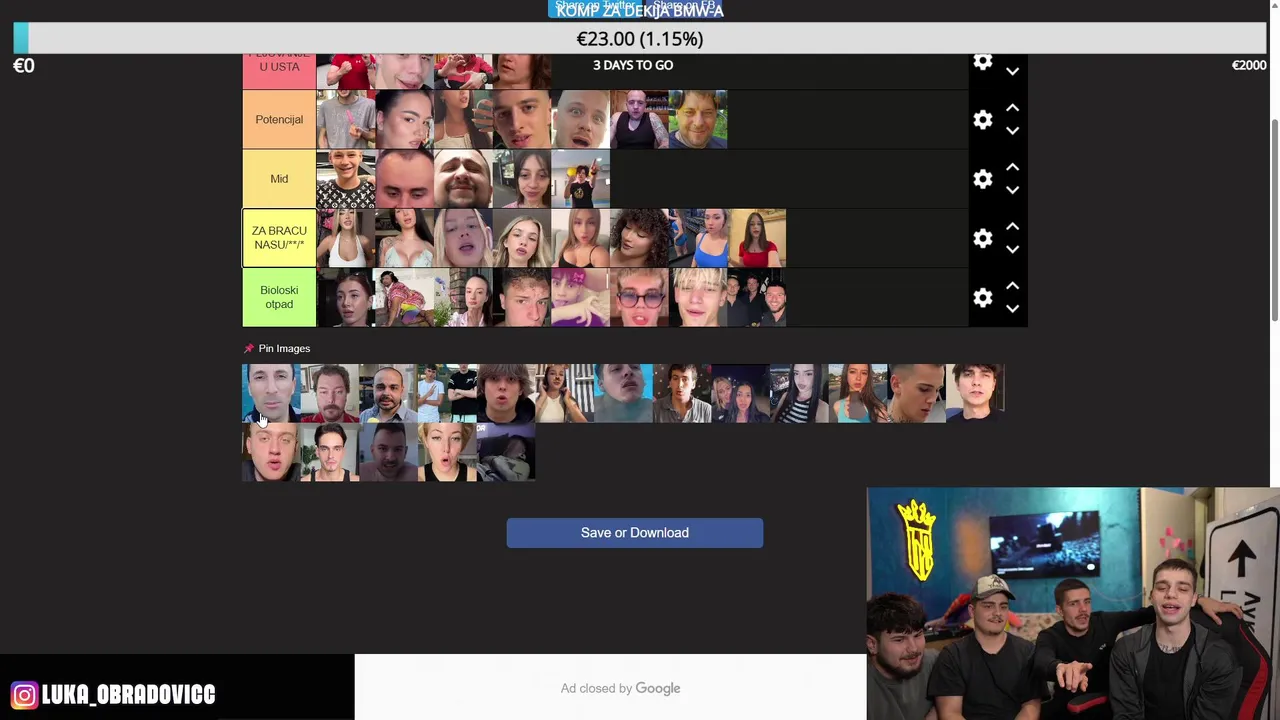This screenshot has width=1280, height=720.
Task: Edit the Potencijal tier label
Action: 279,119
